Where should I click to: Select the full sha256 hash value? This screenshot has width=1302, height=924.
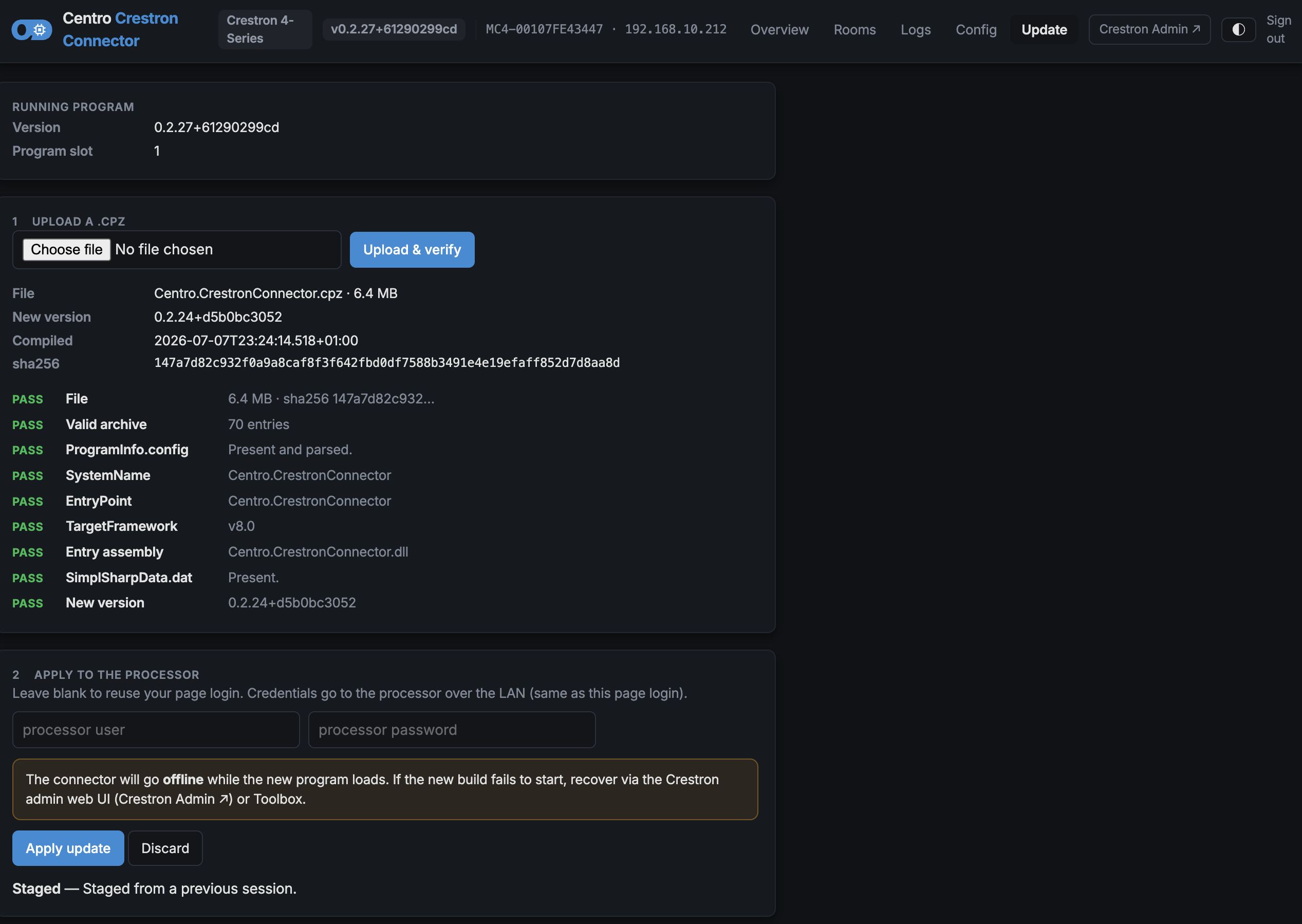point(387,363)
